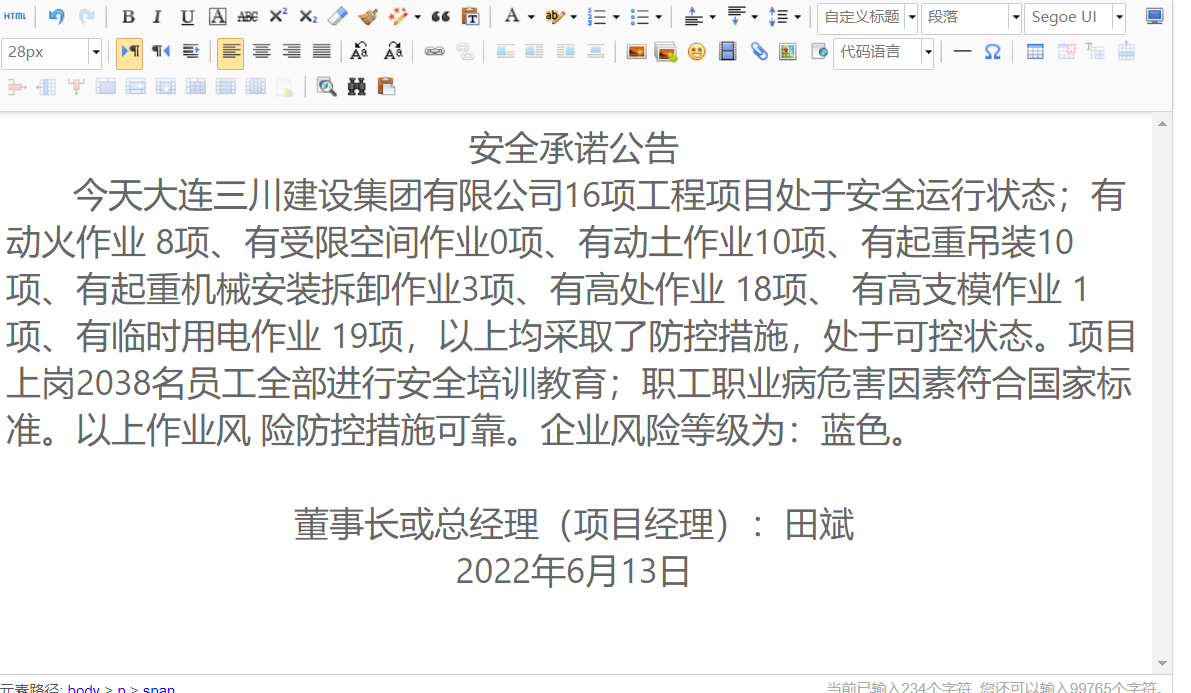Insert an emoticon
Viewport: 1191px width, 693px height.
click(697, 51)
